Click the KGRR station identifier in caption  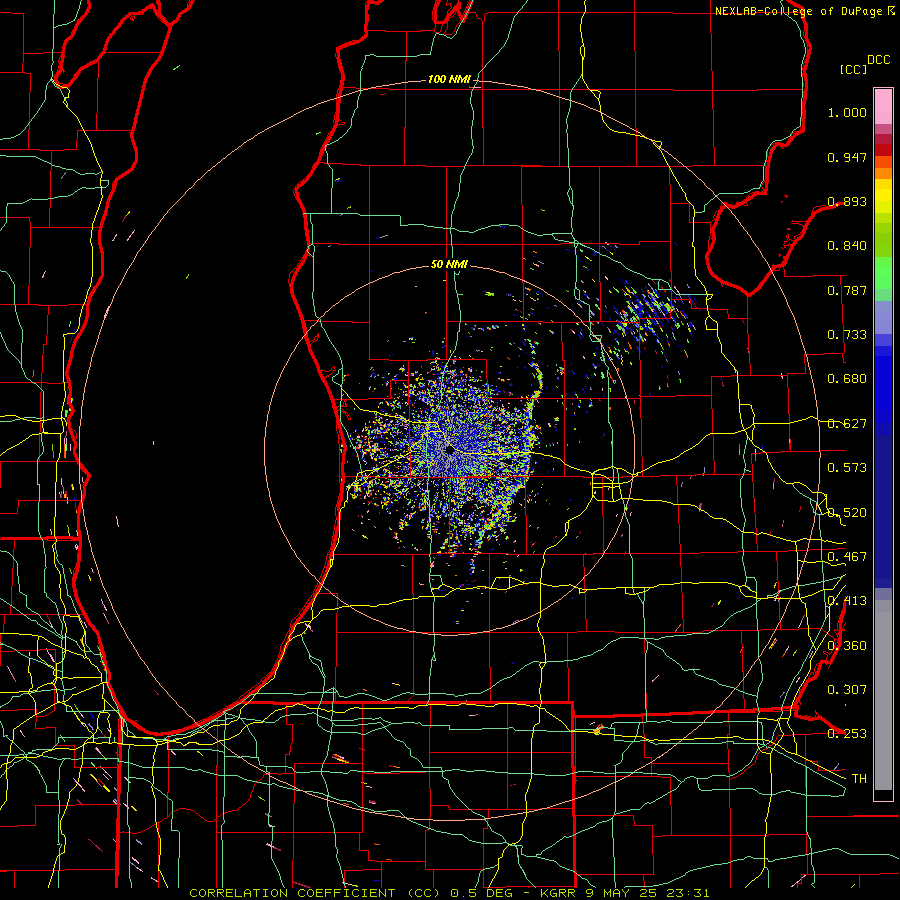[558, 893]
